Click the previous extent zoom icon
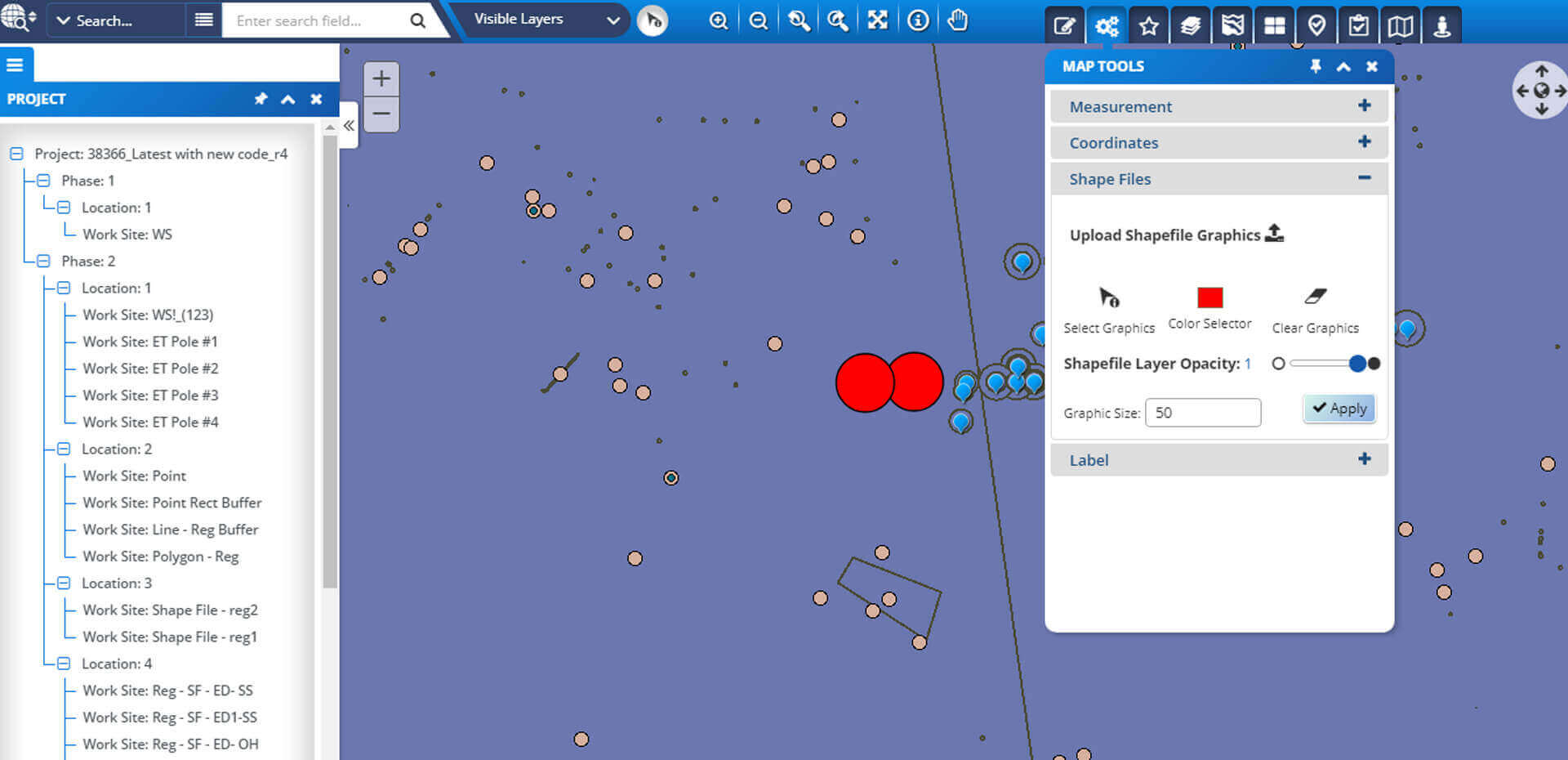 point(799,20)
